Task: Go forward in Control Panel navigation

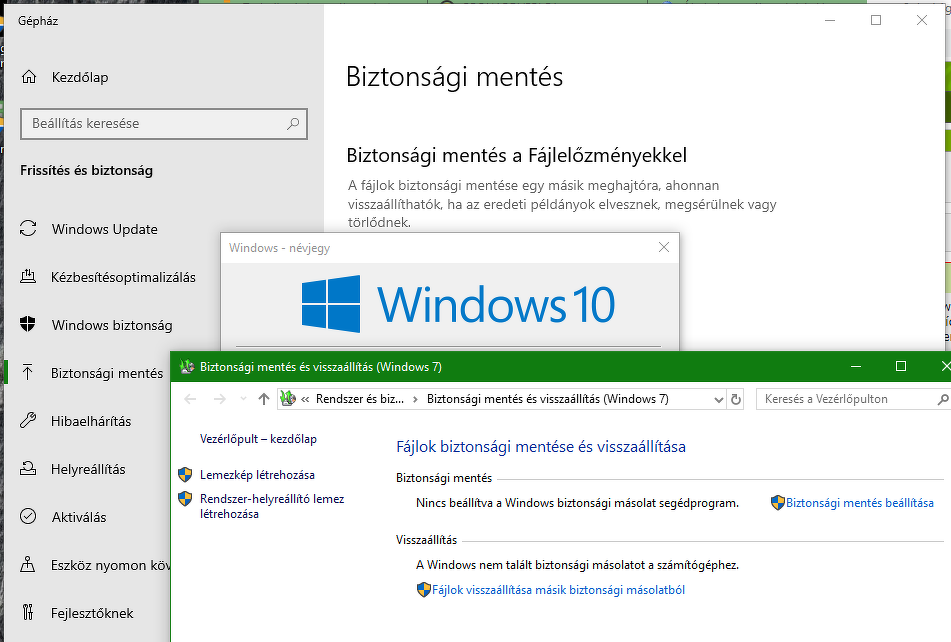Action: pos(220,399)
